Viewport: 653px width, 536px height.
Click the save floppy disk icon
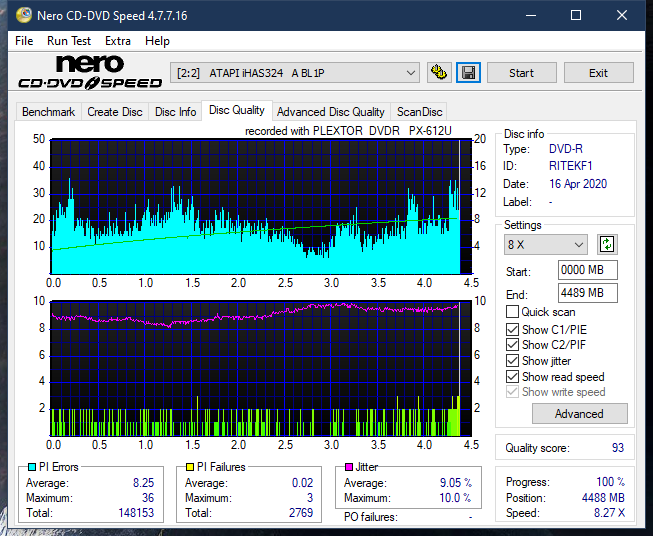pyautogui.click(x=469, y=73)
